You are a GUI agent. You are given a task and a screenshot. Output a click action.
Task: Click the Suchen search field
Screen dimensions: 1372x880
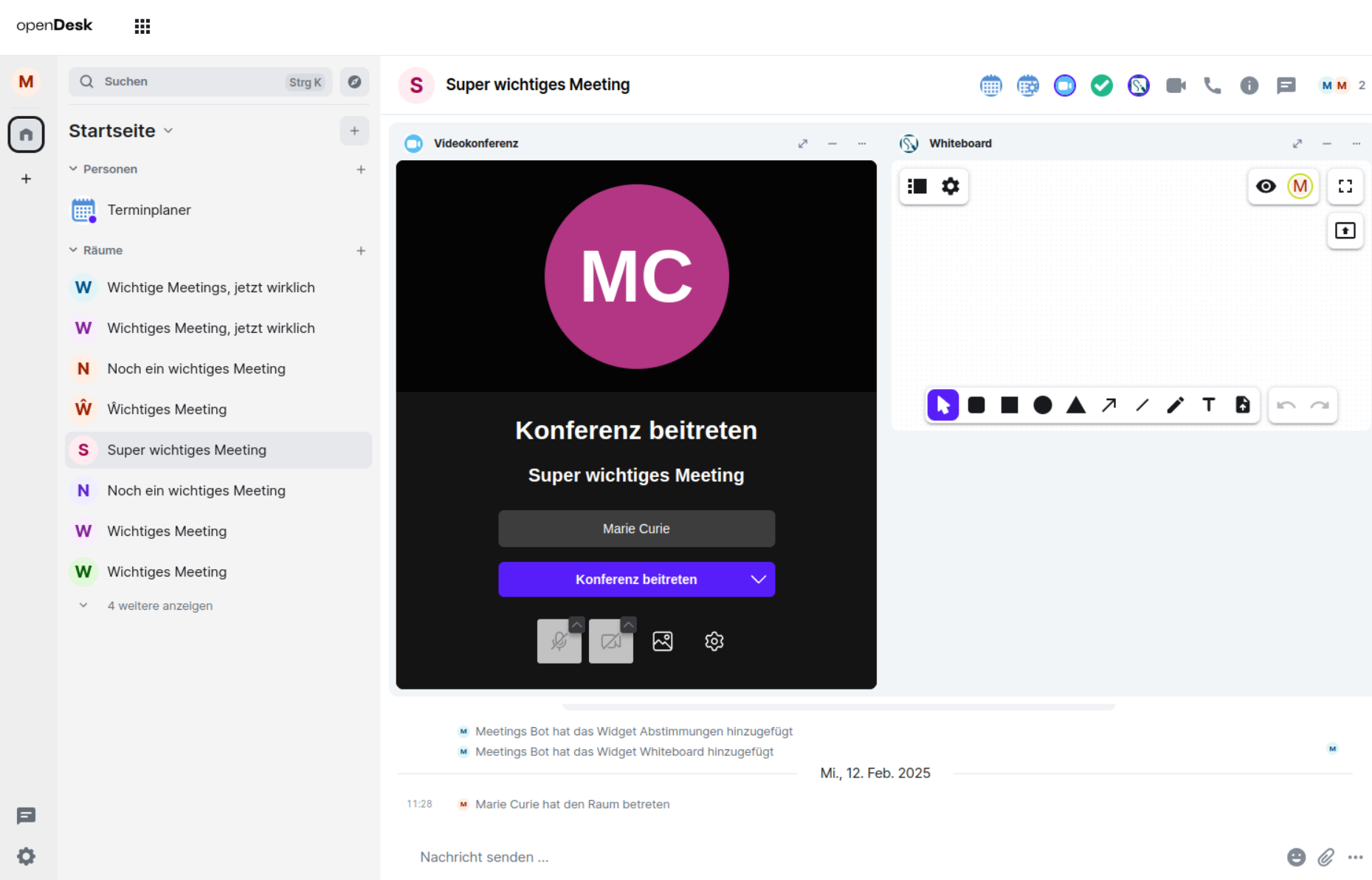tap(200, 82)
